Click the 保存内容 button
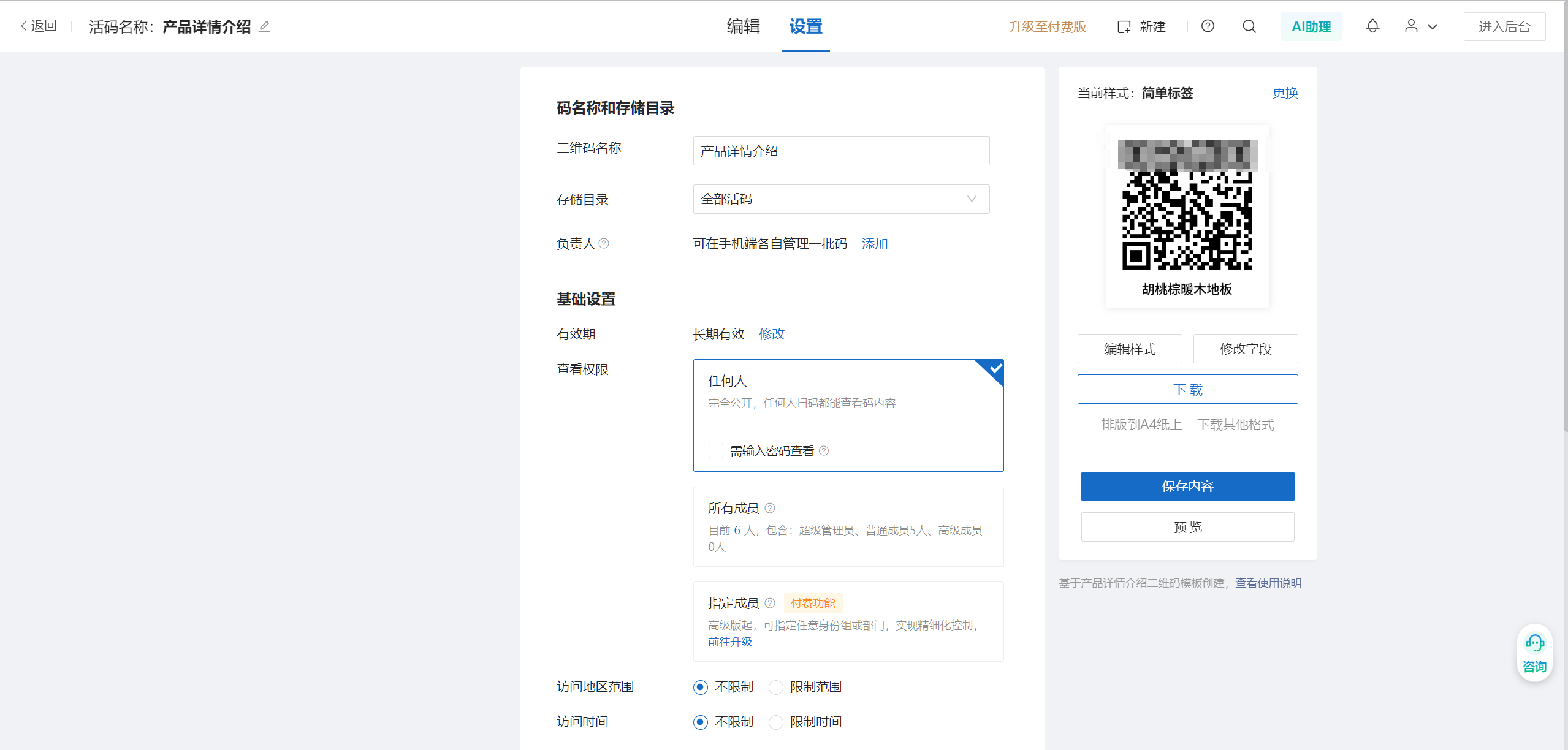This screenshot has width=1568, height=750. 1187,486
